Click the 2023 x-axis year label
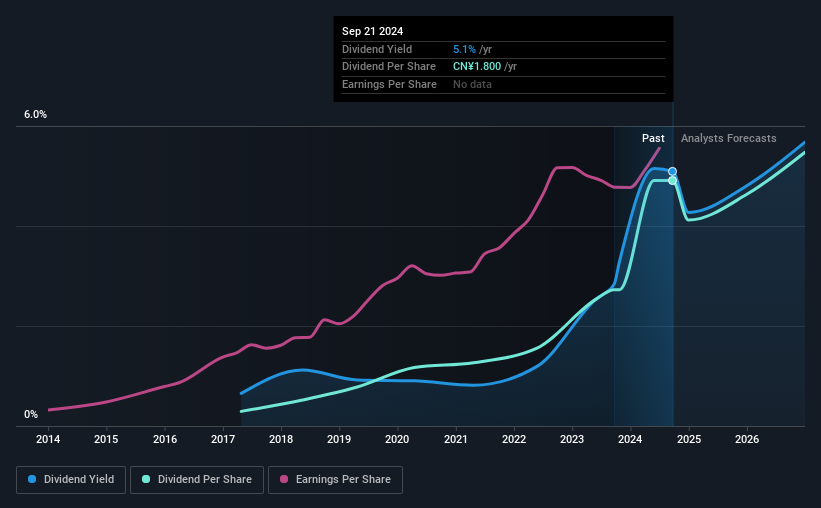Image resolution: width=821 pixels, height=508 pixels. point(572,439)
